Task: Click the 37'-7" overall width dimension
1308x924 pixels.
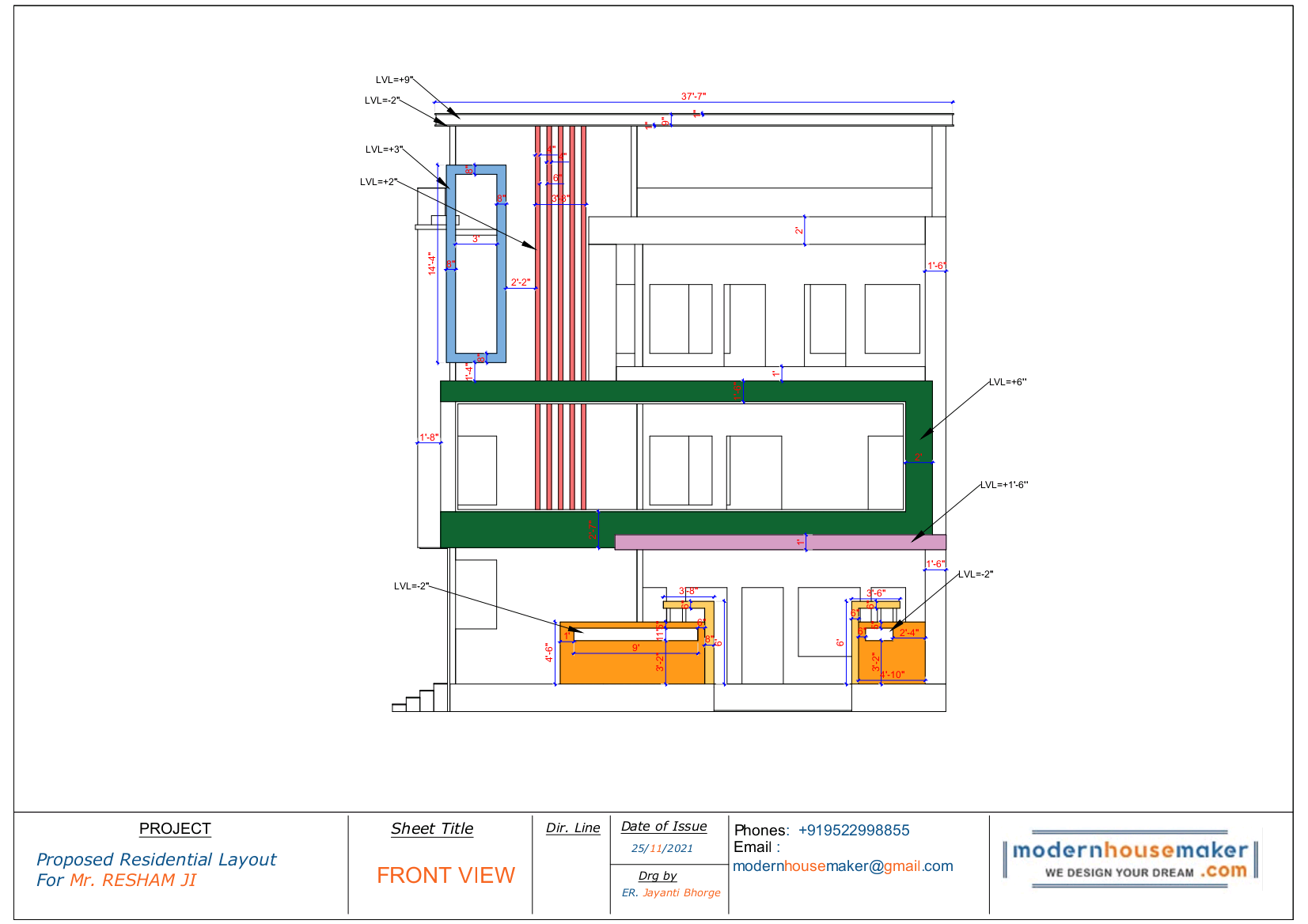Action: click(693, 97)
